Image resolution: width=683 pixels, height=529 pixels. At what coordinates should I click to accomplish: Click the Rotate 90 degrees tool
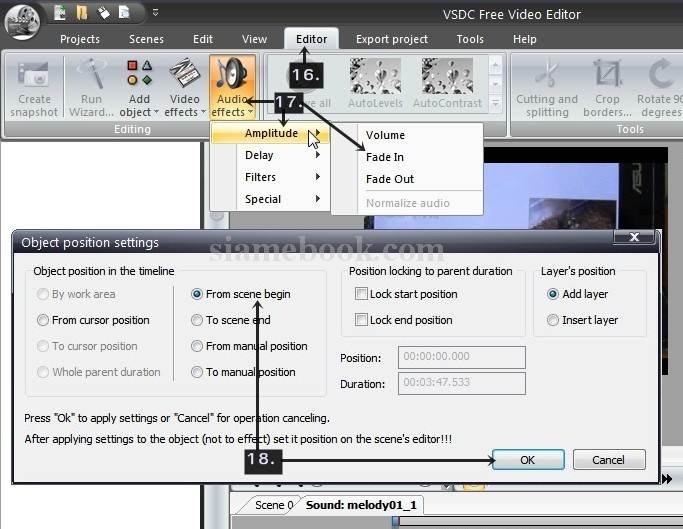click(x=660, y=89)
